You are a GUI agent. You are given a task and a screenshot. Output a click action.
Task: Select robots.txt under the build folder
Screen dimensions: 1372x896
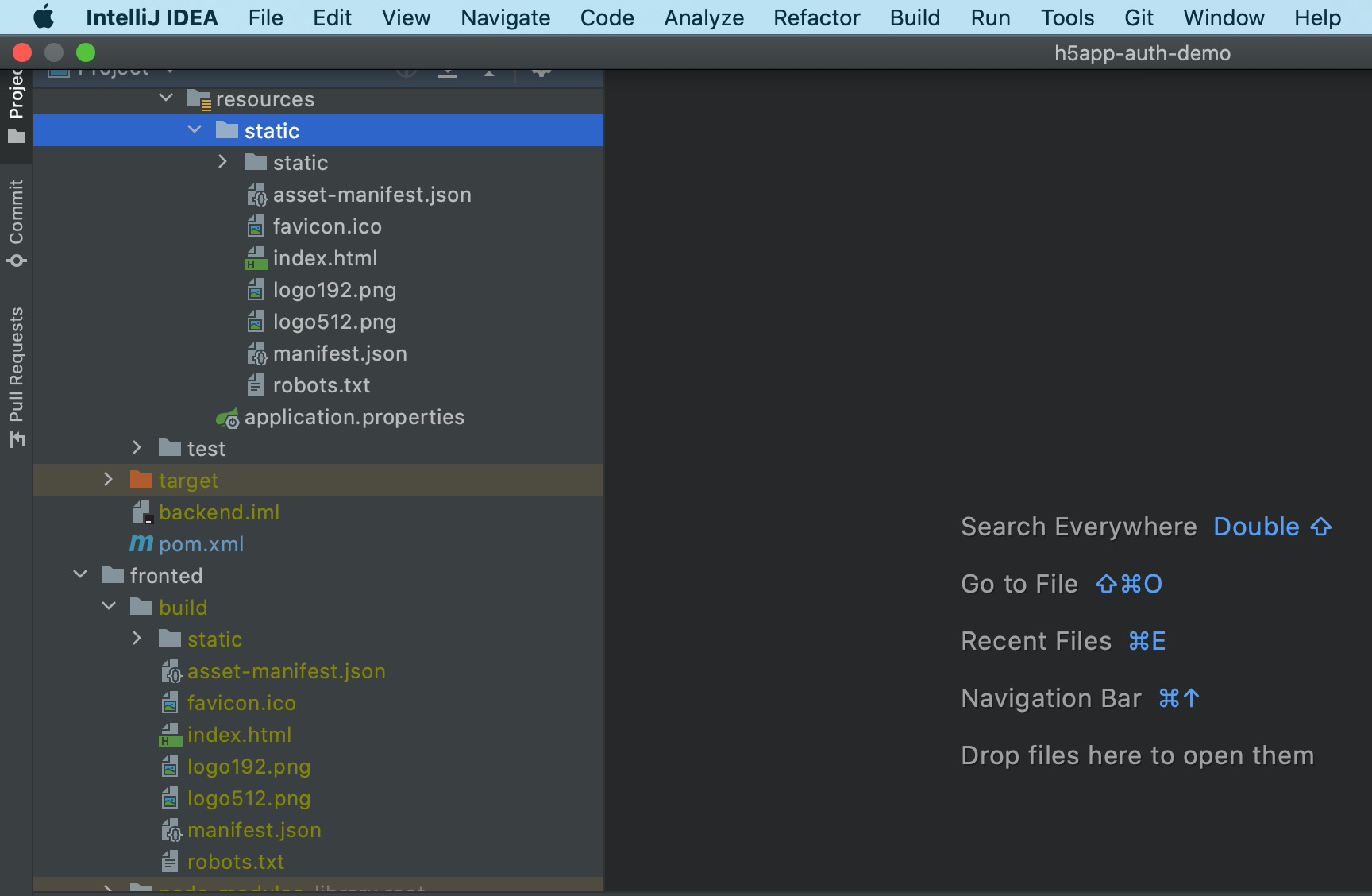pos(235,862)
